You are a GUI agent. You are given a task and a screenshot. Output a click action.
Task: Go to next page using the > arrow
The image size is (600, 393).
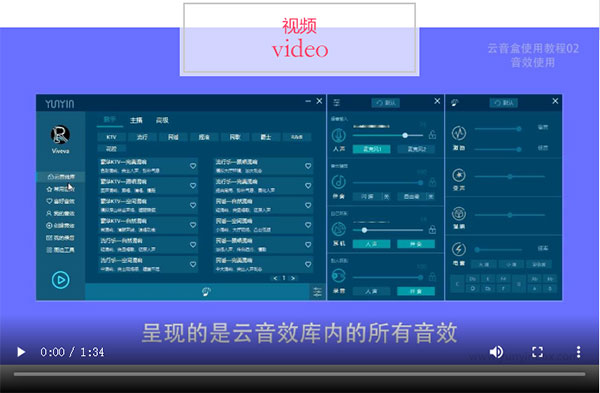293,278
